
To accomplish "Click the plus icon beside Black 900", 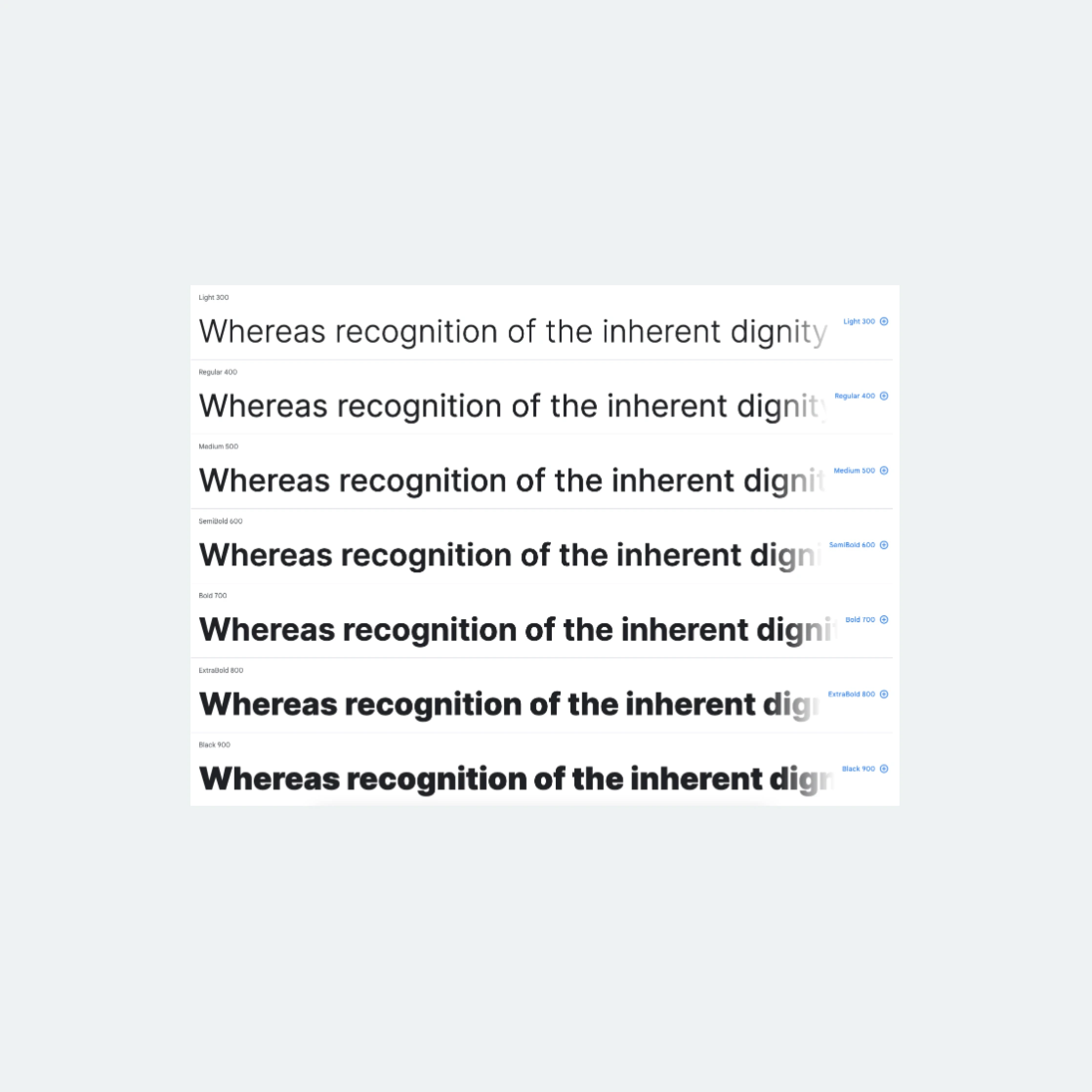I will click(x=884, y=769).
